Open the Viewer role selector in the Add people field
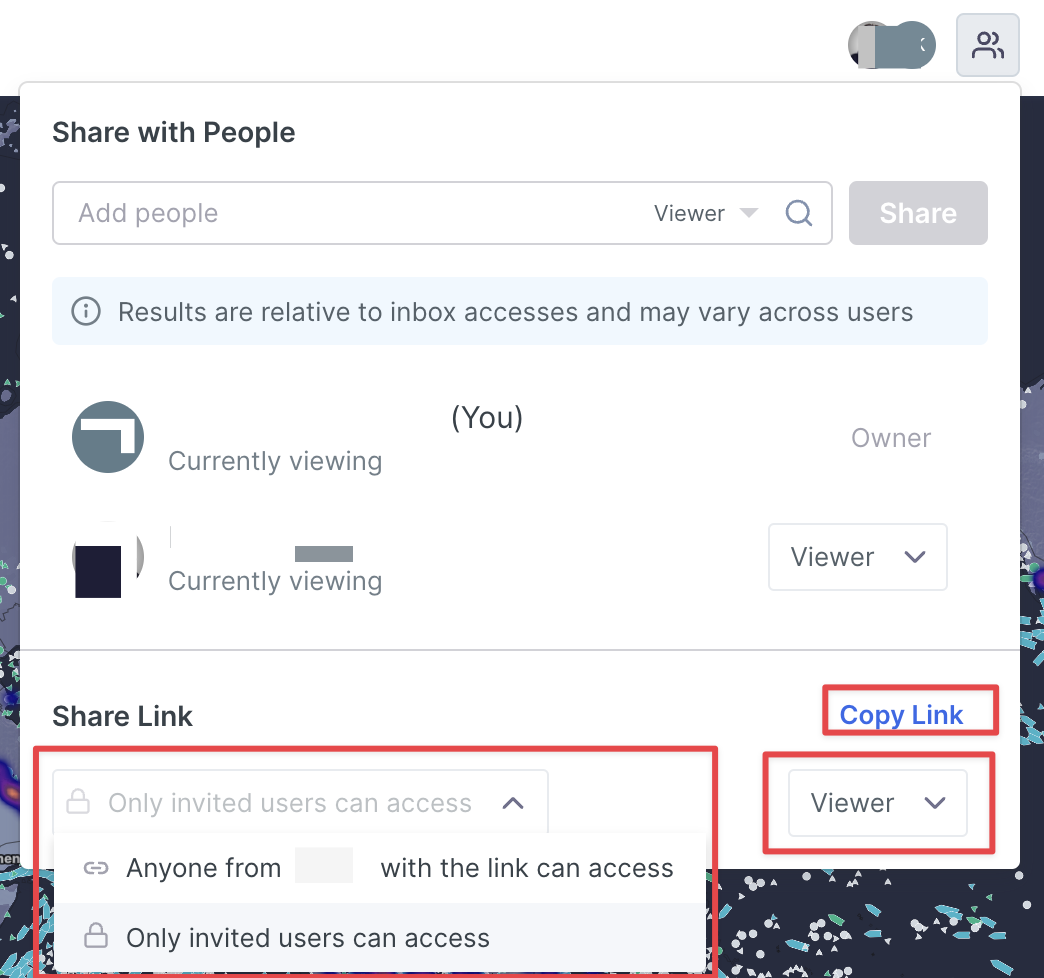1044x978 pixels. click(705, 213)
